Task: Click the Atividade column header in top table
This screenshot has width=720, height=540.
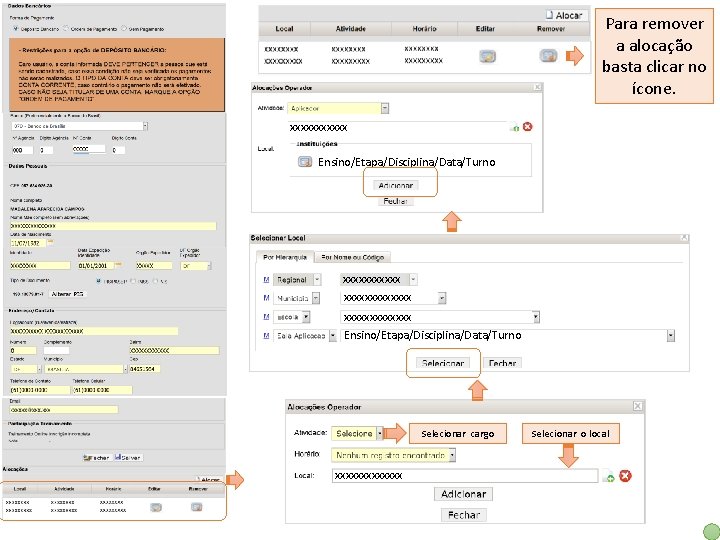Action: [x=350, y=28]
